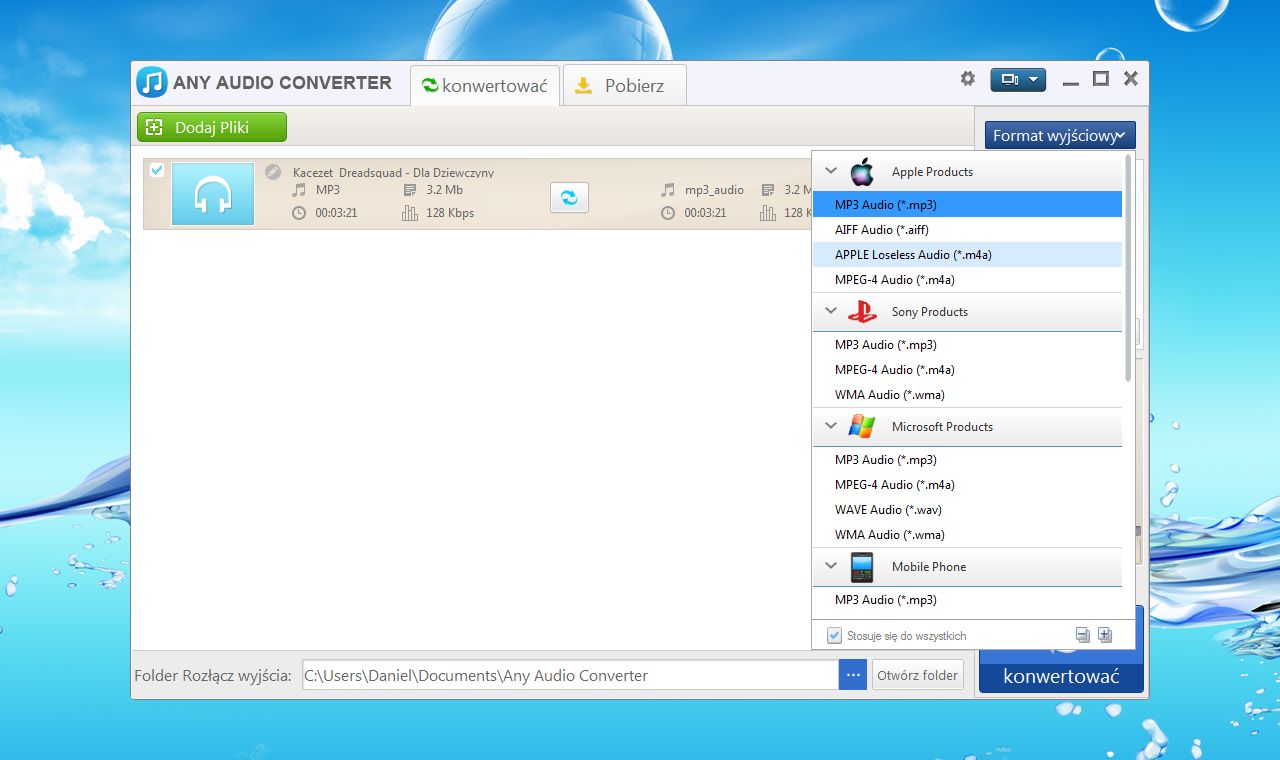
Task: Switch to the konwertować tab
Action: [x=485, y=85]
